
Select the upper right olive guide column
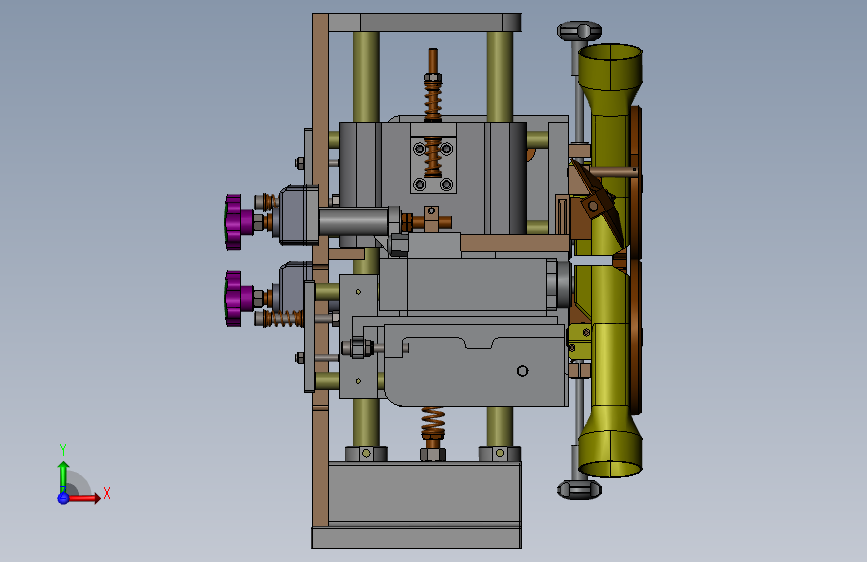click(x=499, y=77)
